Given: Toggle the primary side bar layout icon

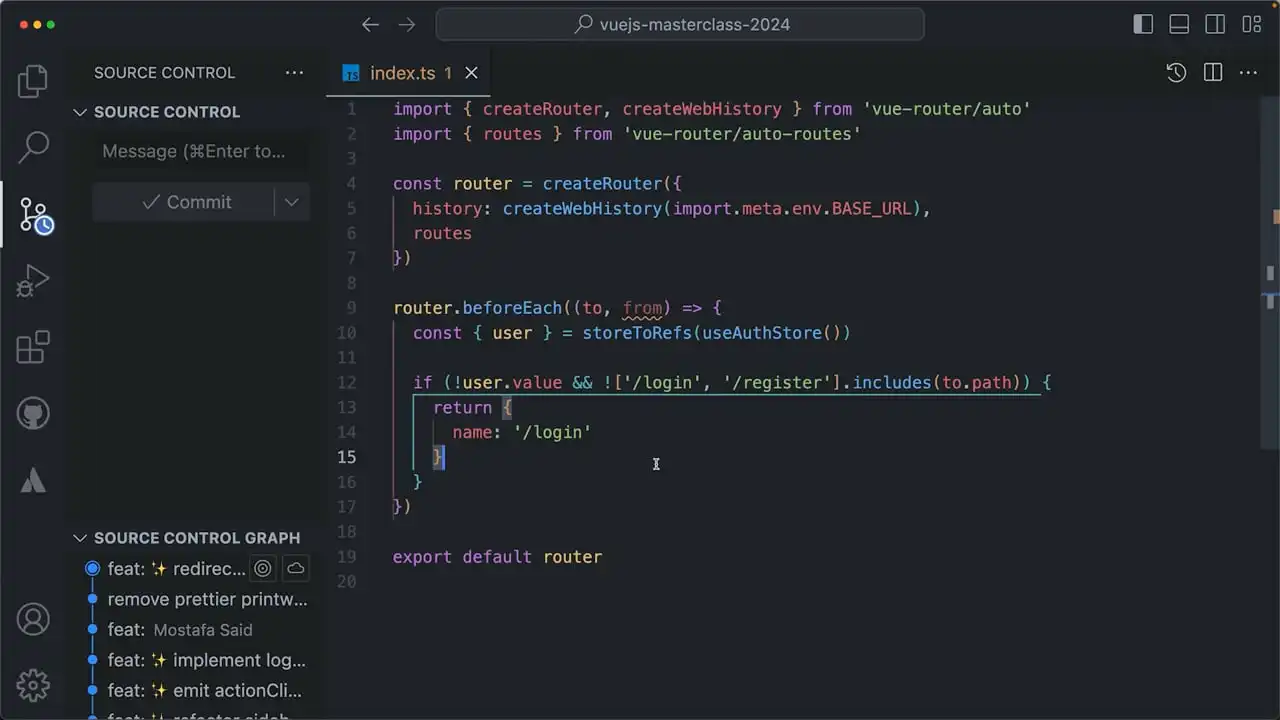Looking at the screenshot, I should tap(1143, 25).
